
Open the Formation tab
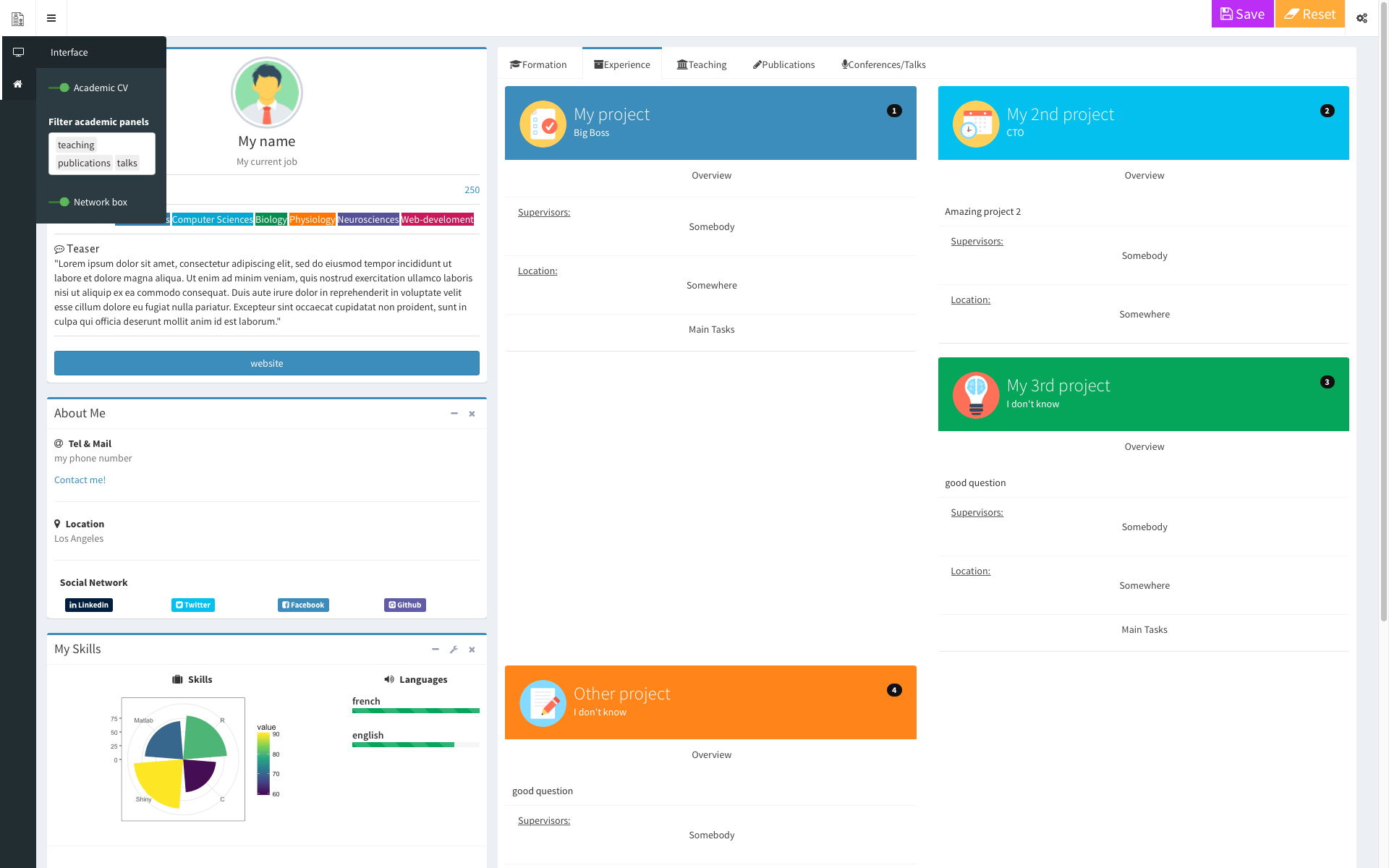pyautogui.click(x=538, y=64)
